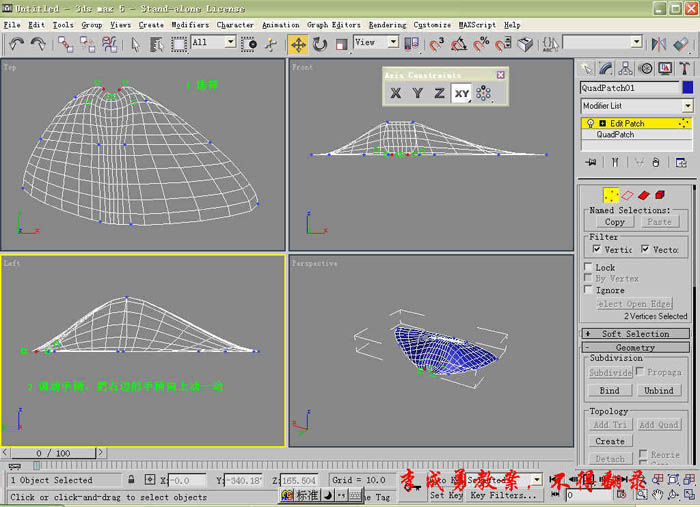Open the Modifier List dropdown
The image size is (700, 507).
pos(688,106)
